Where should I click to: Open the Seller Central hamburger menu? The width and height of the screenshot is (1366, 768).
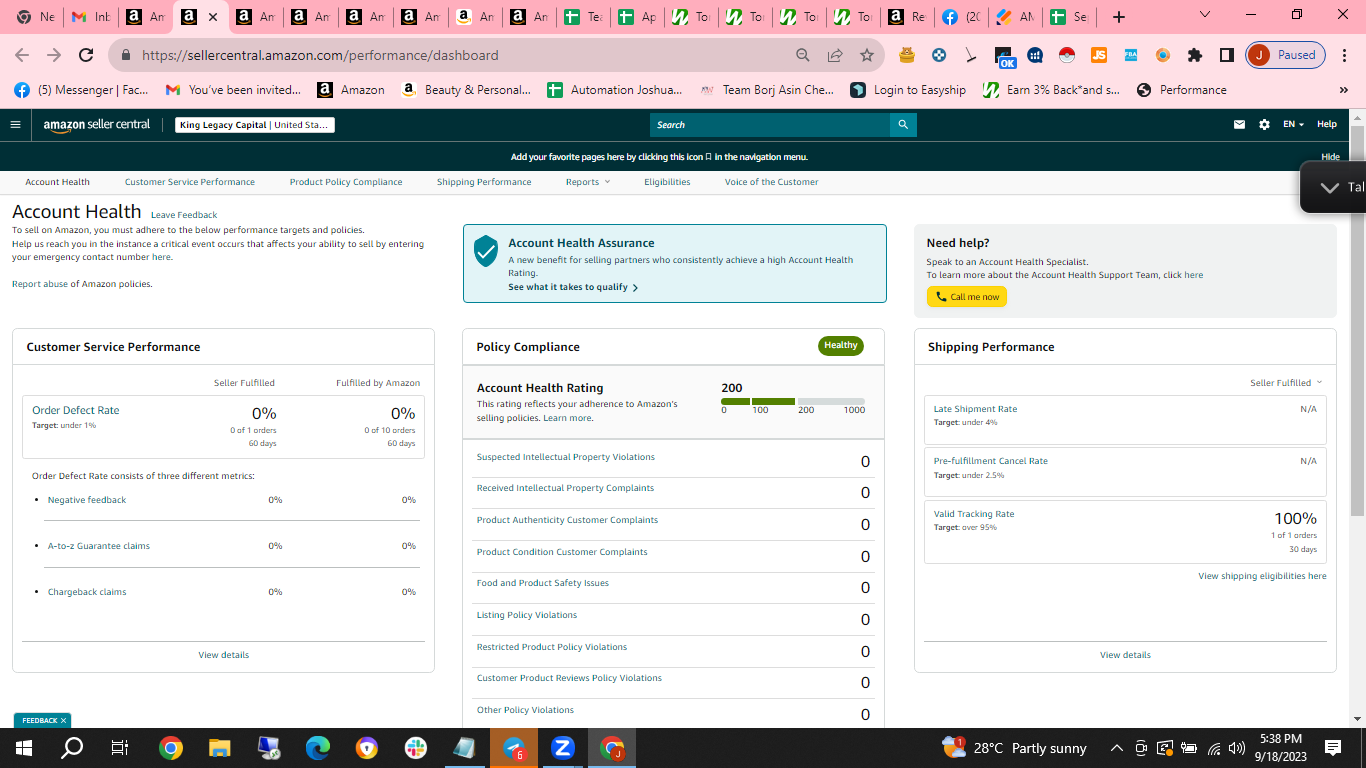[15, 125]
